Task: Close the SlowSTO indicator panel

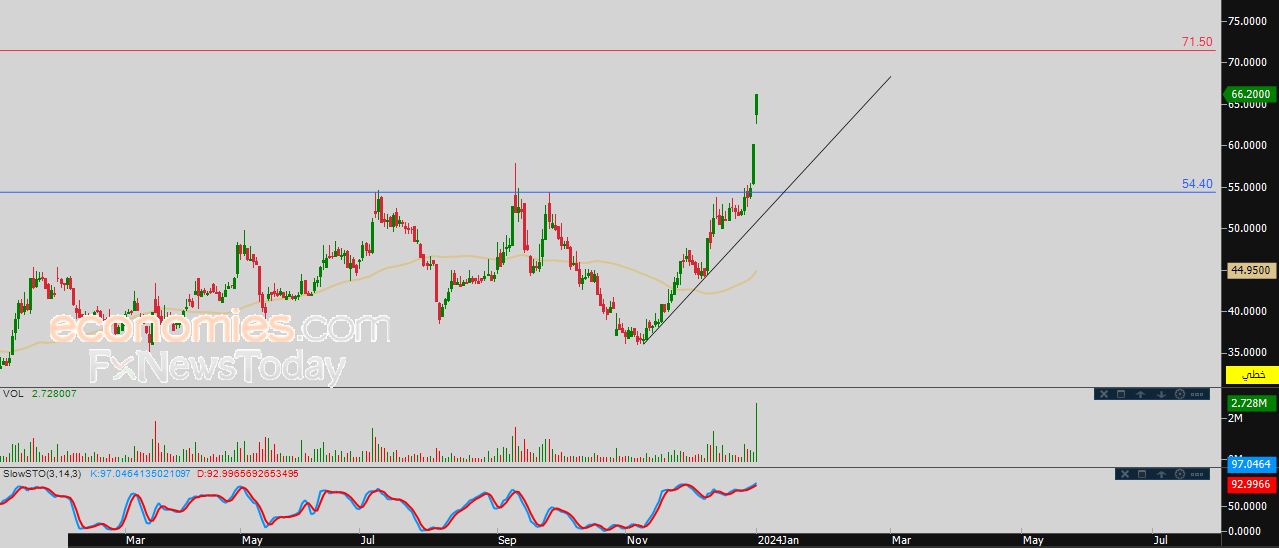Action: [1127, 474]
